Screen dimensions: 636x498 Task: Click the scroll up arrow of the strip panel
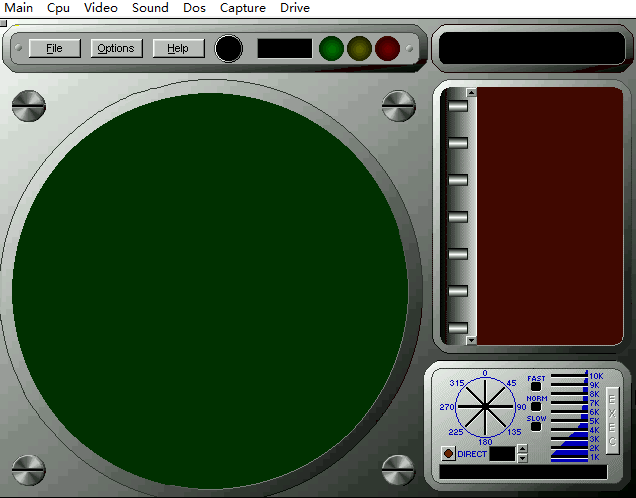(x=471, y=92)
